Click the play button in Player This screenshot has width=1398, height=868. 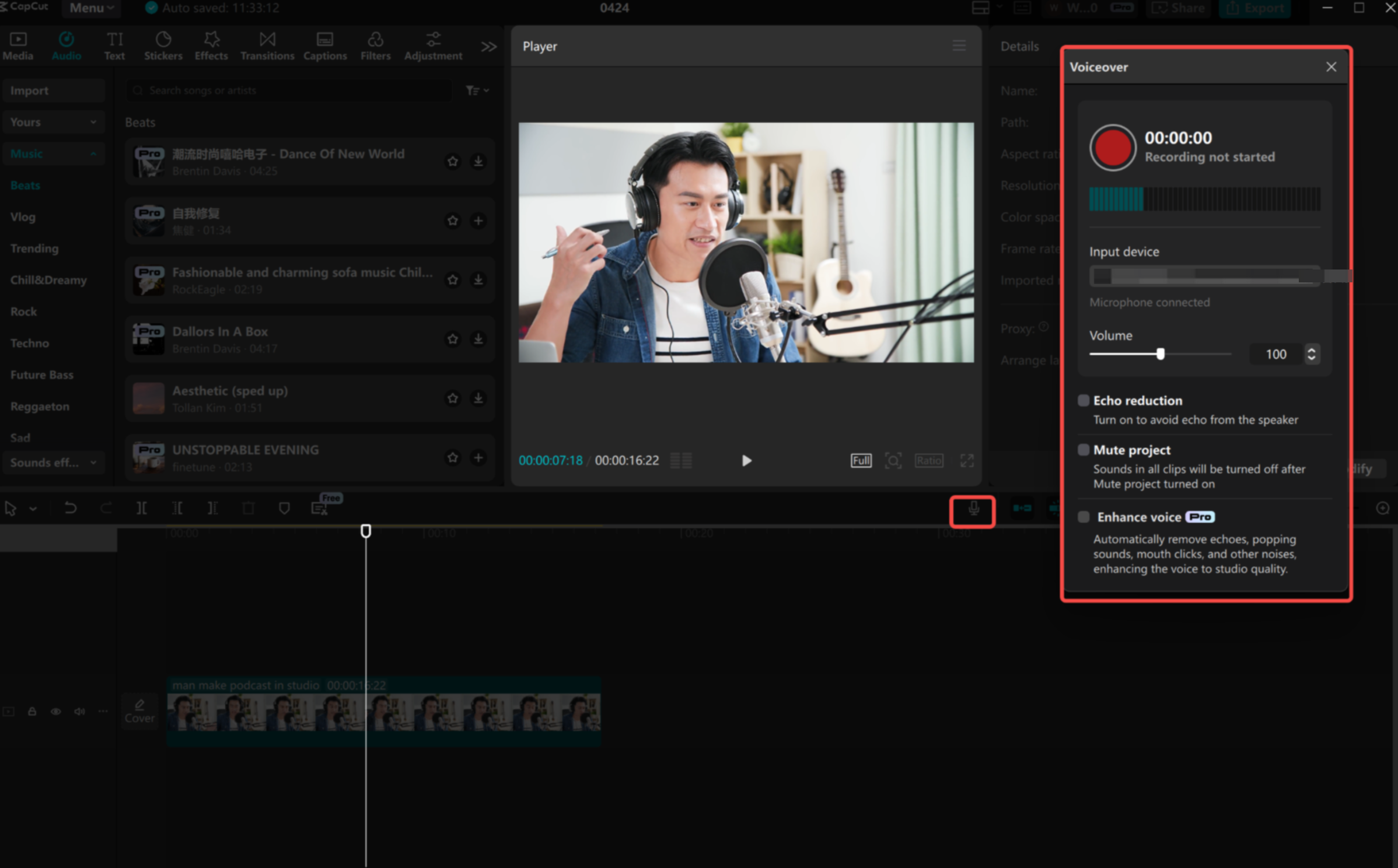(746, 461)
